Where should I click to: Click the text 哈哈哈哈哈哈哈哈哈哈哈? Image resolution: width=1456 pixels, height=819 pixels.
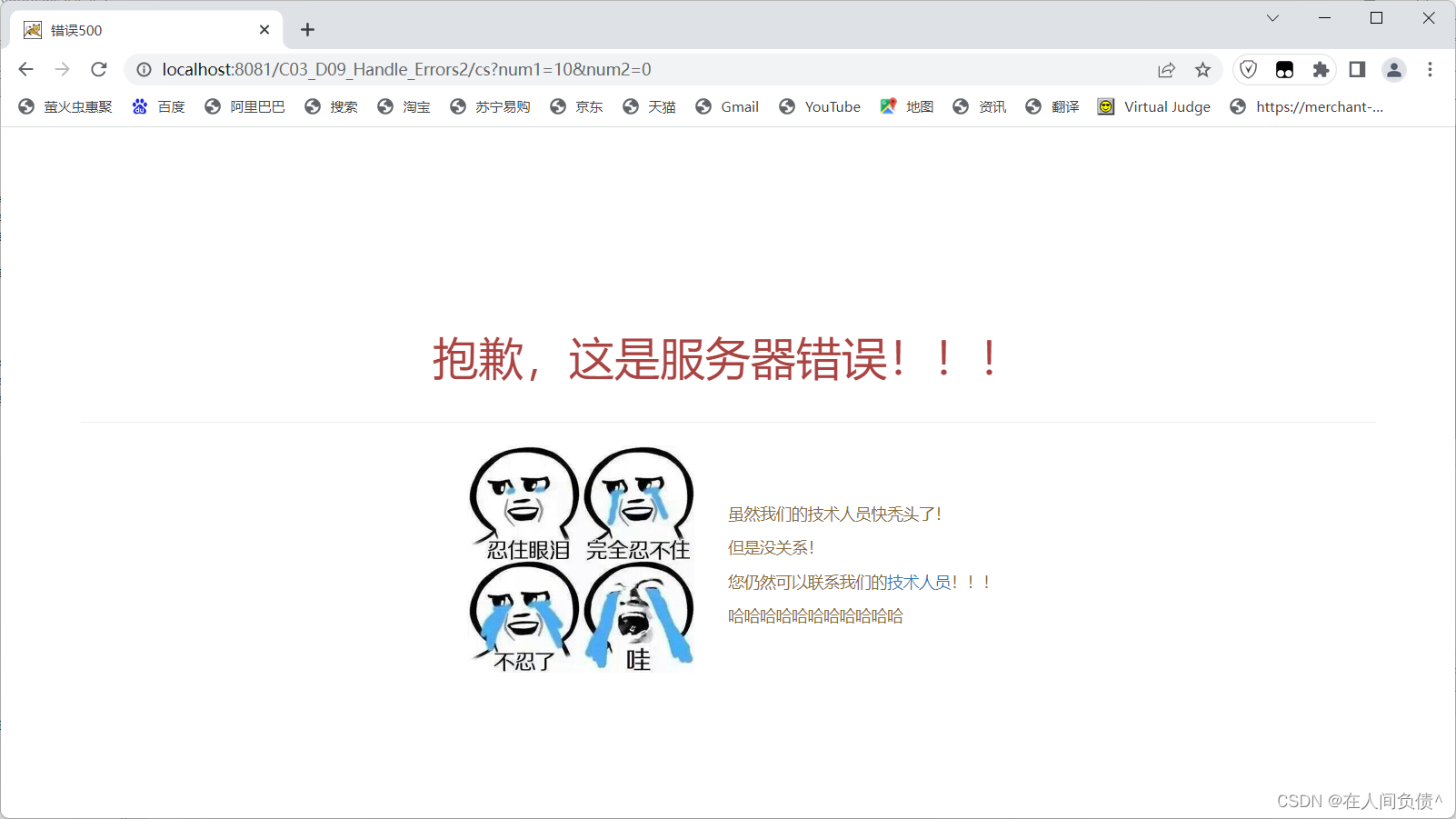[815, 616]
